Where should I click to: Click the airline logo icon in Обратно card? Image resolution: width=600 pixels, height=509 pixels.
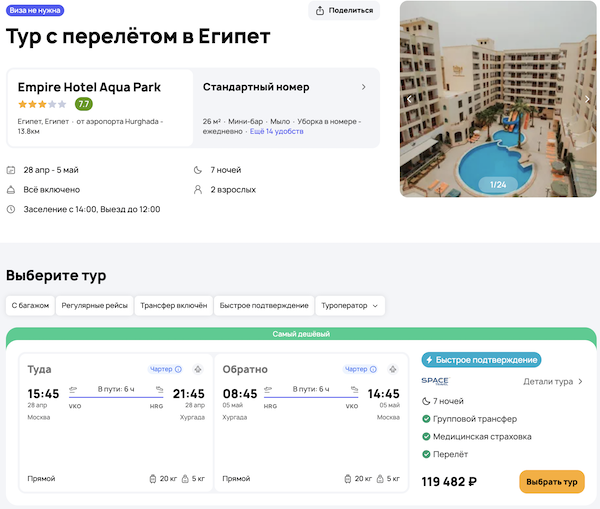click(x=392, y=369)
